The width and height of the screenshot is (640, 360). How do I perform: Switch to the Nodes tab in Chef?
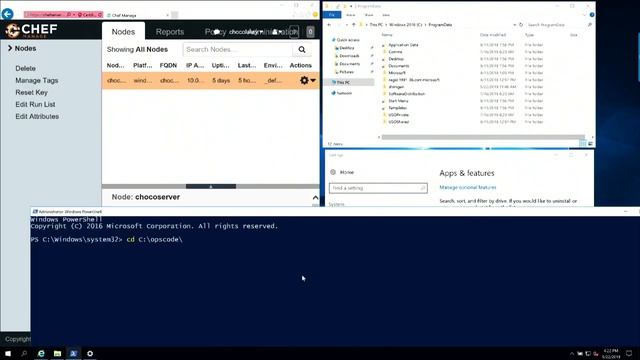(123, 31)
